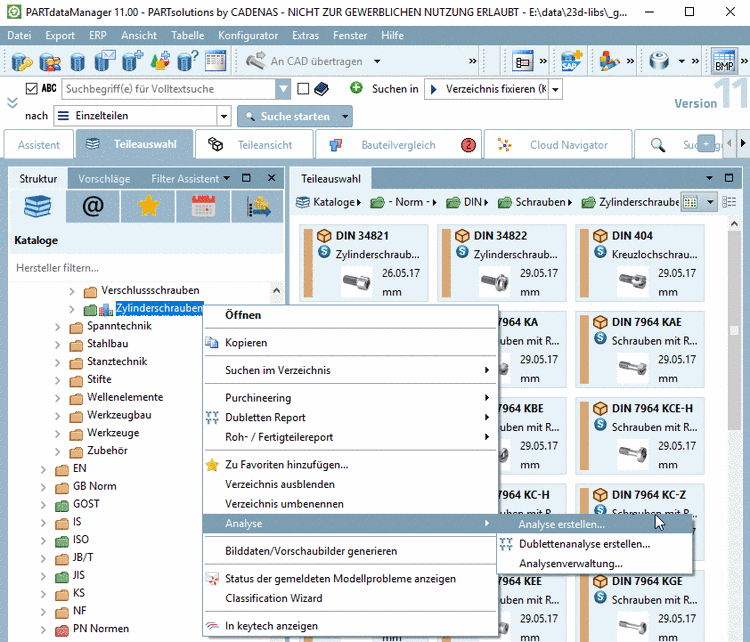Select Analyse erstellen... submenu entry
The width and height of the screenshot is (750, 642).
click(594, 524)
